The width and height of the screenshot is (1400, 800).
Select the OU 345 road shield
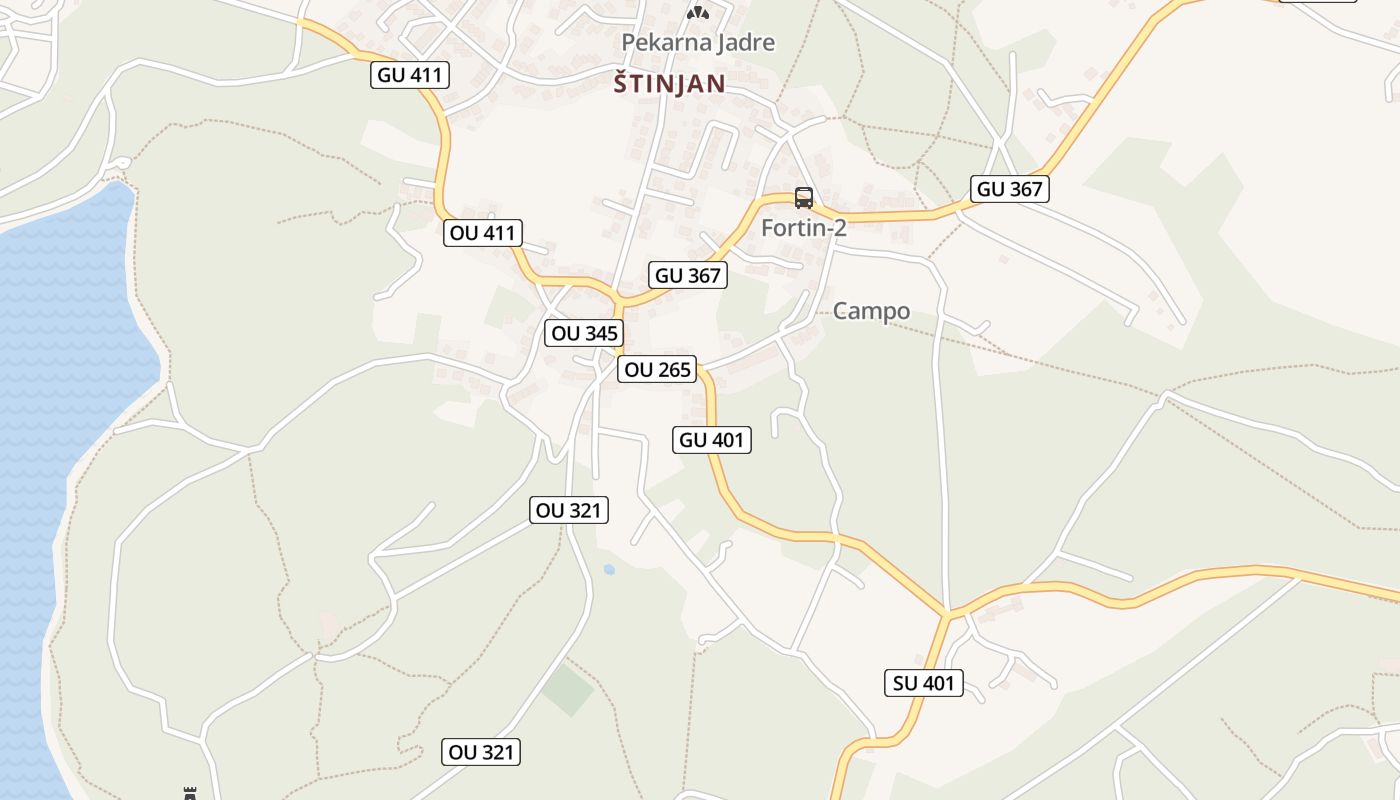coord(584,334)
